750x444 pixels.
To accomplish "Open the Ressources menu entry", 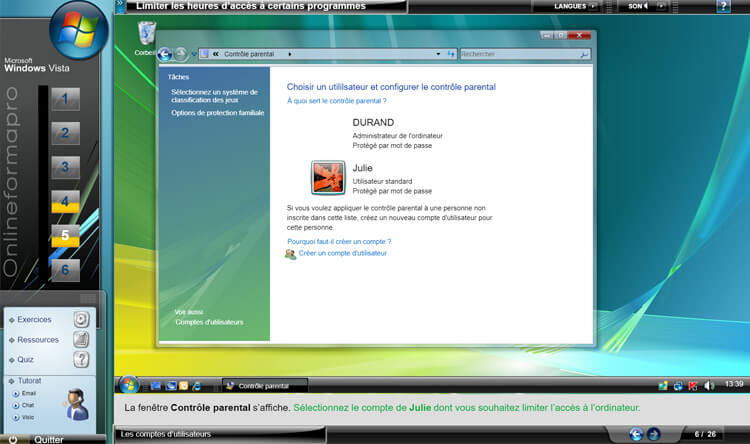I will pyautogui.click(x=38, y=340).
